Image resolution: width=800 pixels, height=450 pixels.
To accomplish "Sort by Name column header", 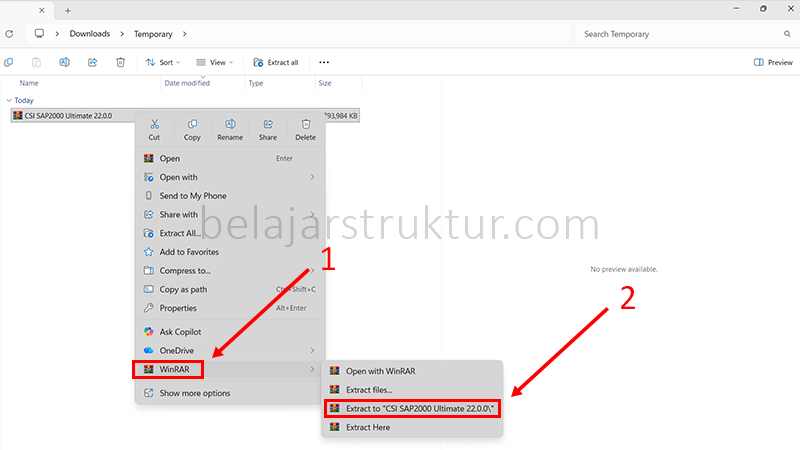I will (x=29, y=83).
